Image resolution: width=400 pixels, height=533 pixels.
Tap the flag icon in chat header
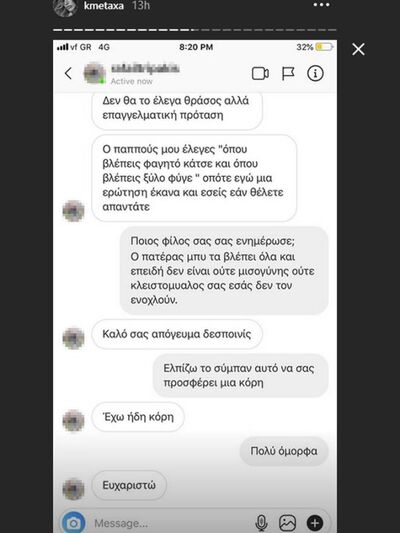[288, 73]
